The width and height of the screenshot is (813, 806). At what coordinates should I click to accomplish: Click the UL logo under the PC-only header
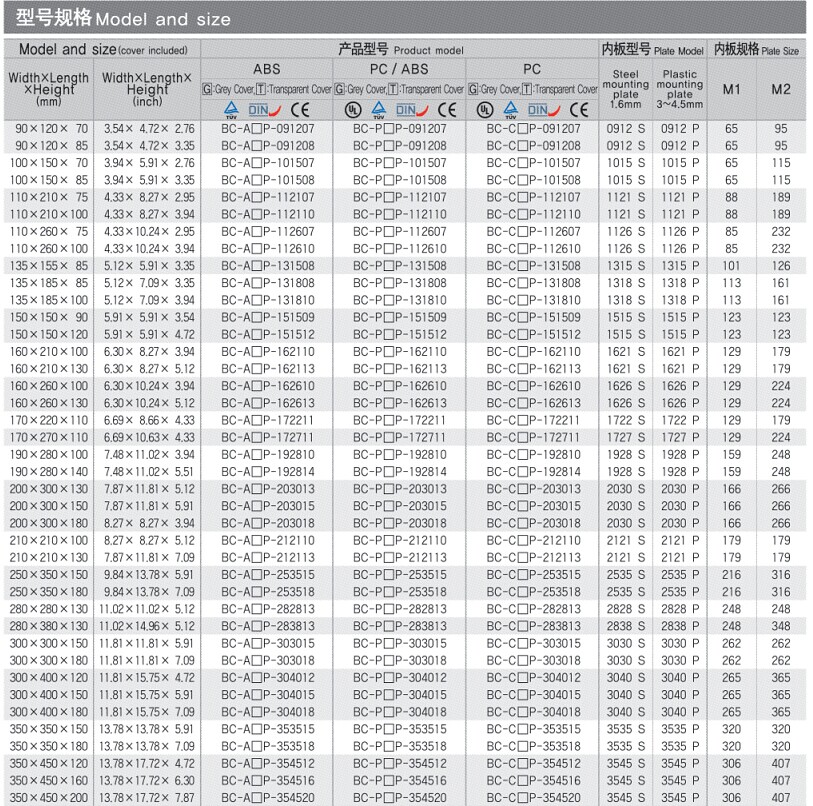tap(485, 110)
